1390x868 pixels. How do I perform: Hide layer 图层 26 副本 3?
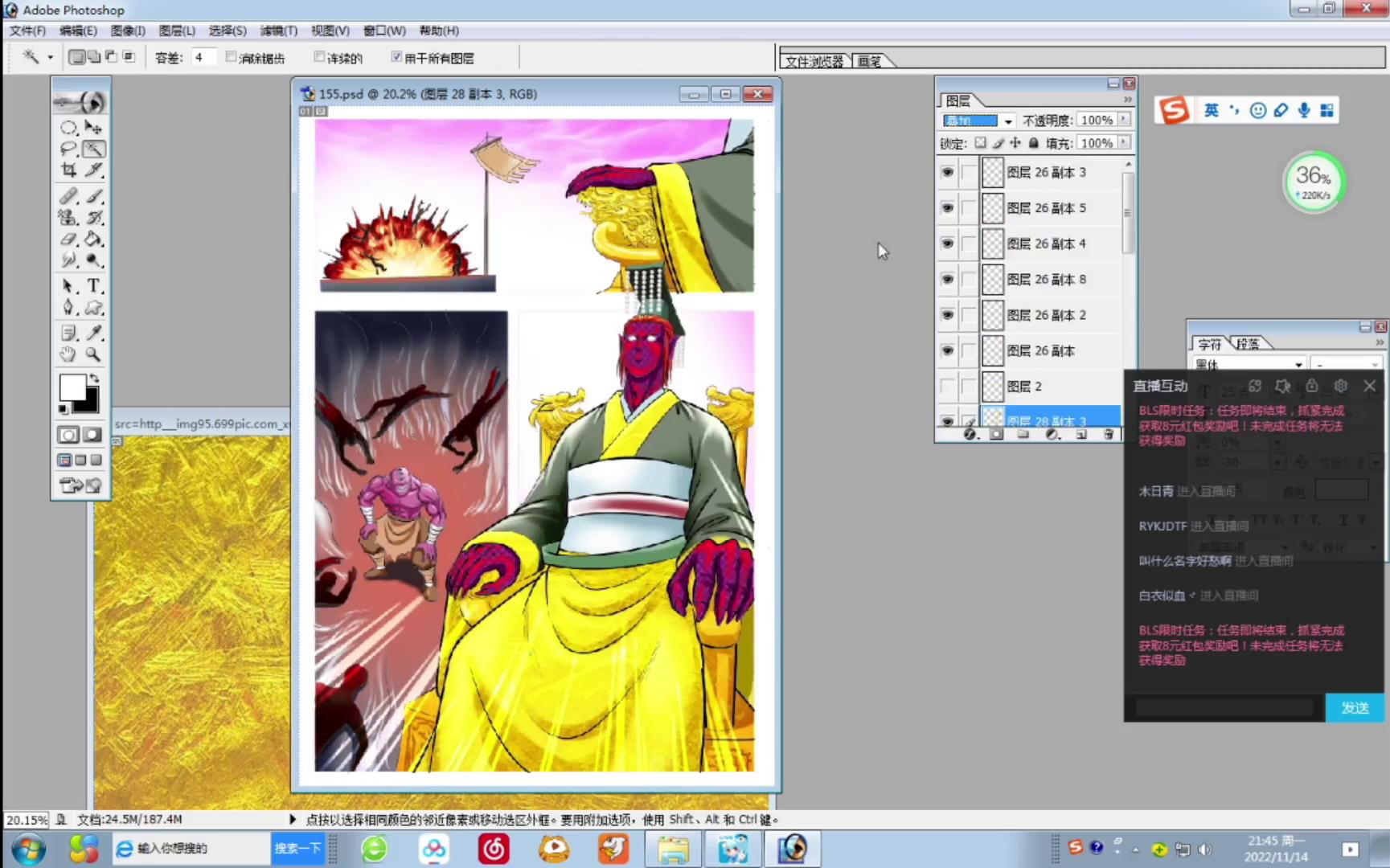(x=948, y=172)
